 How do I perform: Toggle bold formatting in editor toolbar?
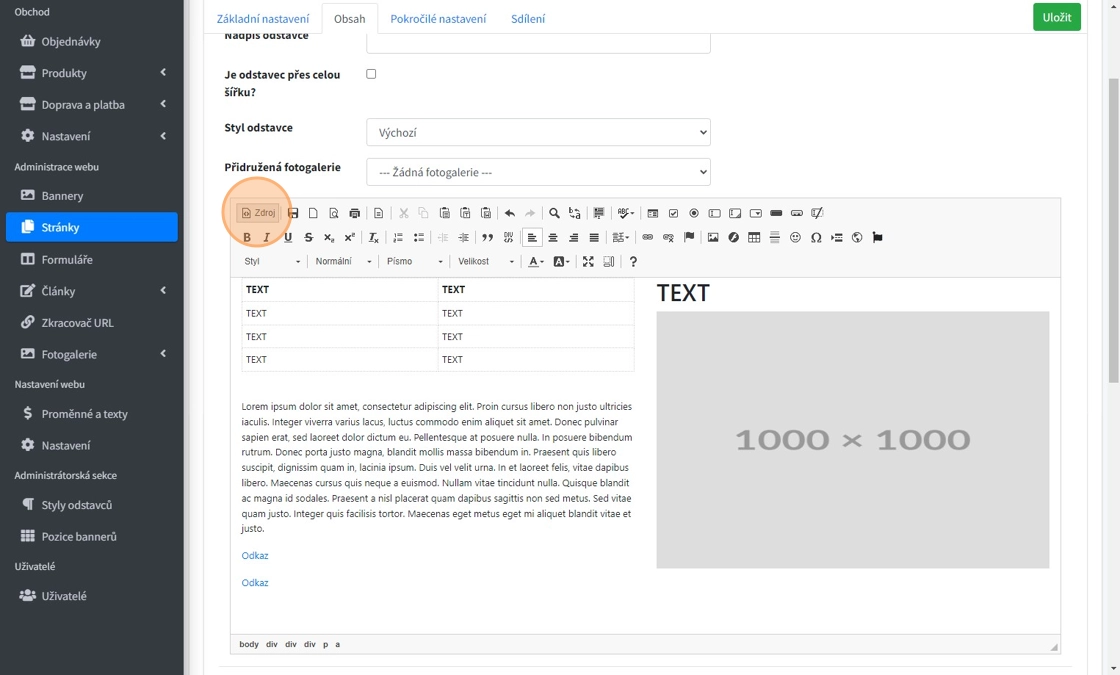[247, 238]
